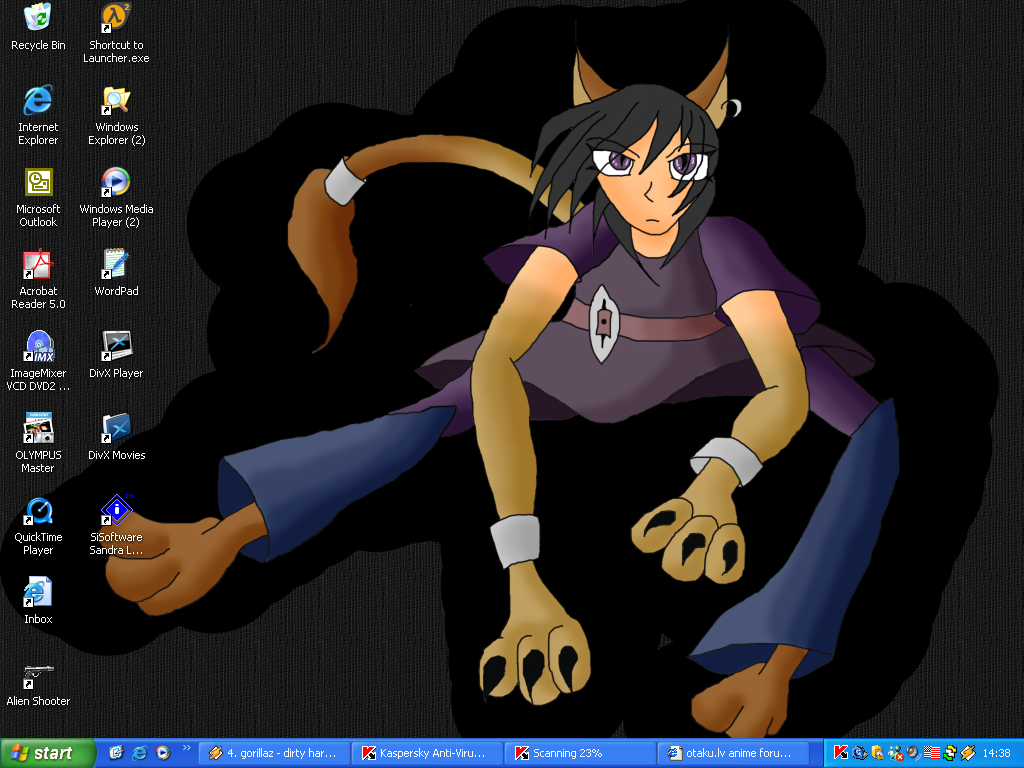1024x768 pixels.
Task: Select the Internet Explorer desktop icon
Action: pos(38,115)
